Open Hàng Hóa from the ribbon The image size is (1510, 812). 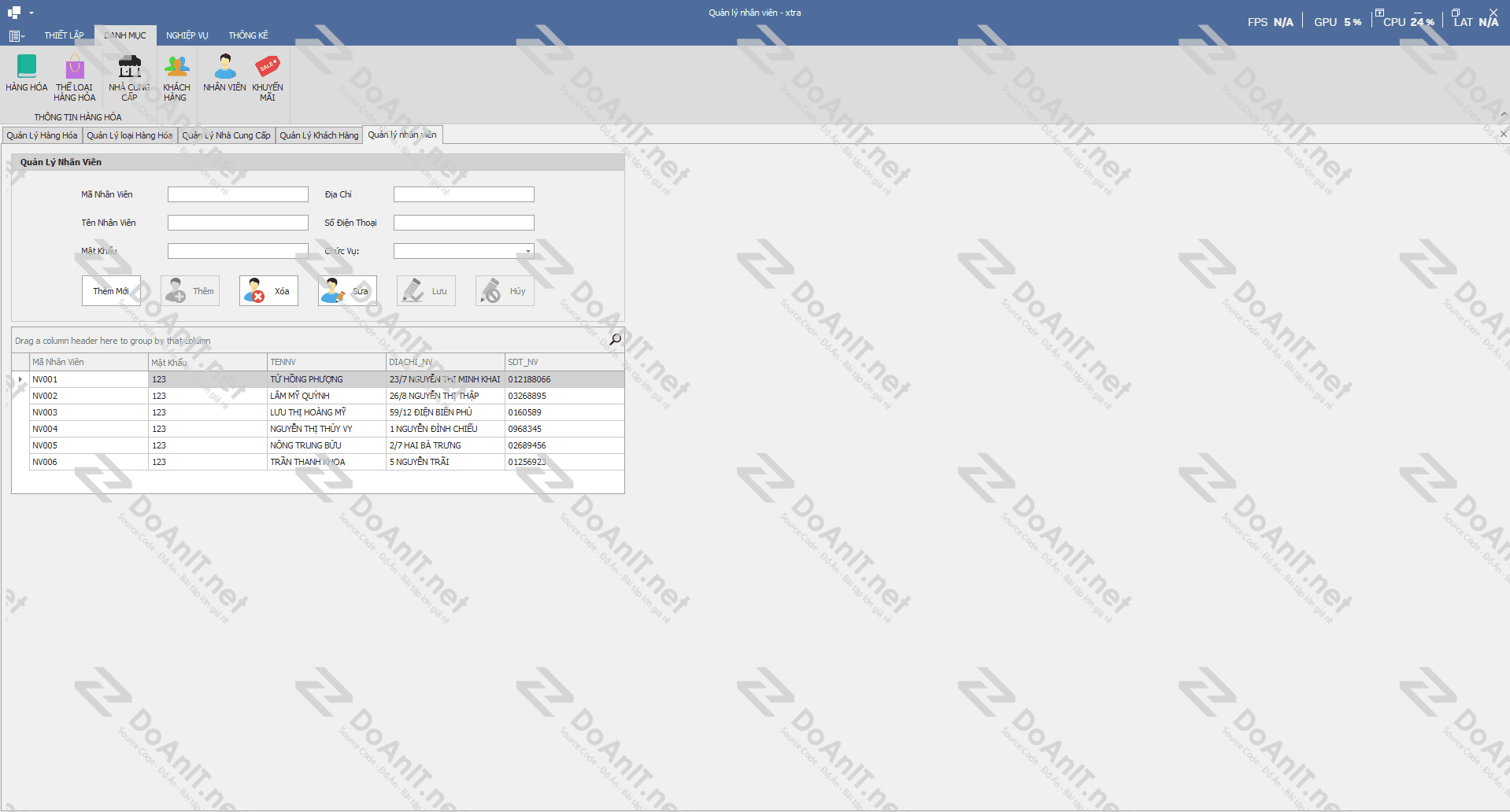click(x=27, y=73)
